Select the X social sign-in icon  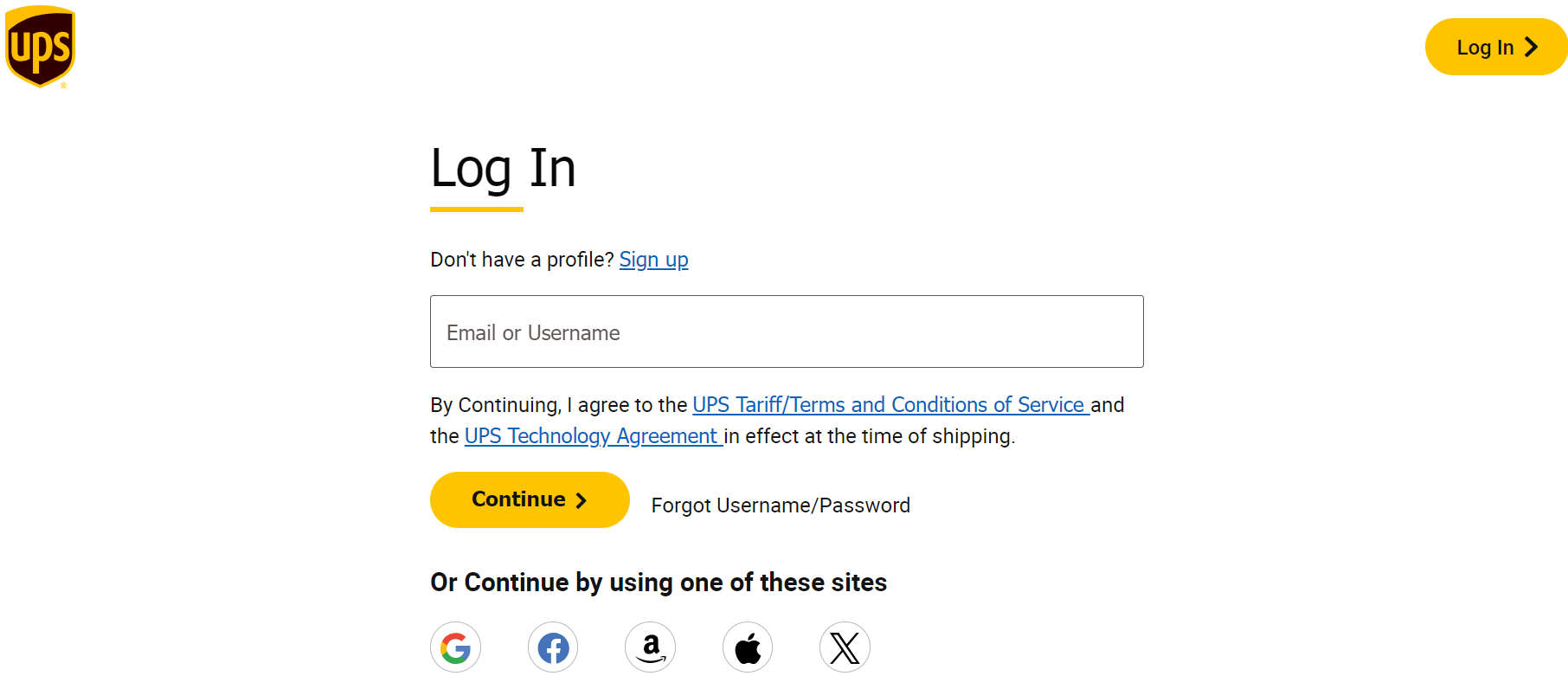click(x=844, y=647)
